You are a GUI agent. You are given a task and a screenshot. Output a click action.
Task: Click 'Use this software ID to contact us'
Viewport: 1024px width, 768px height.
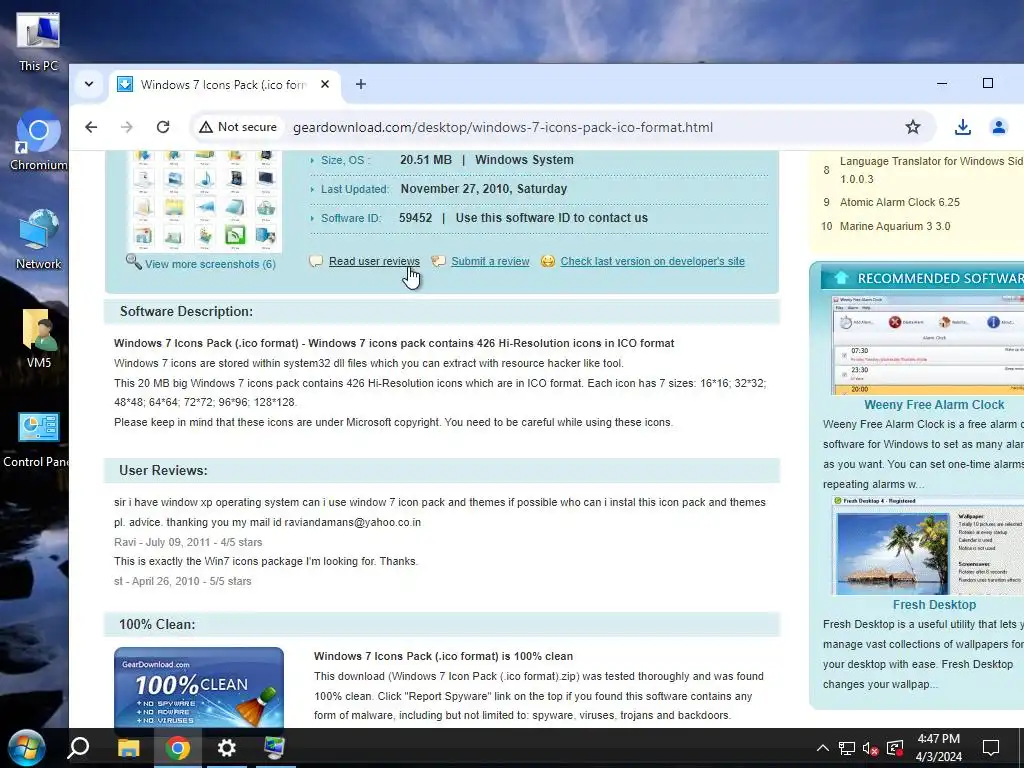pos(552,218)
